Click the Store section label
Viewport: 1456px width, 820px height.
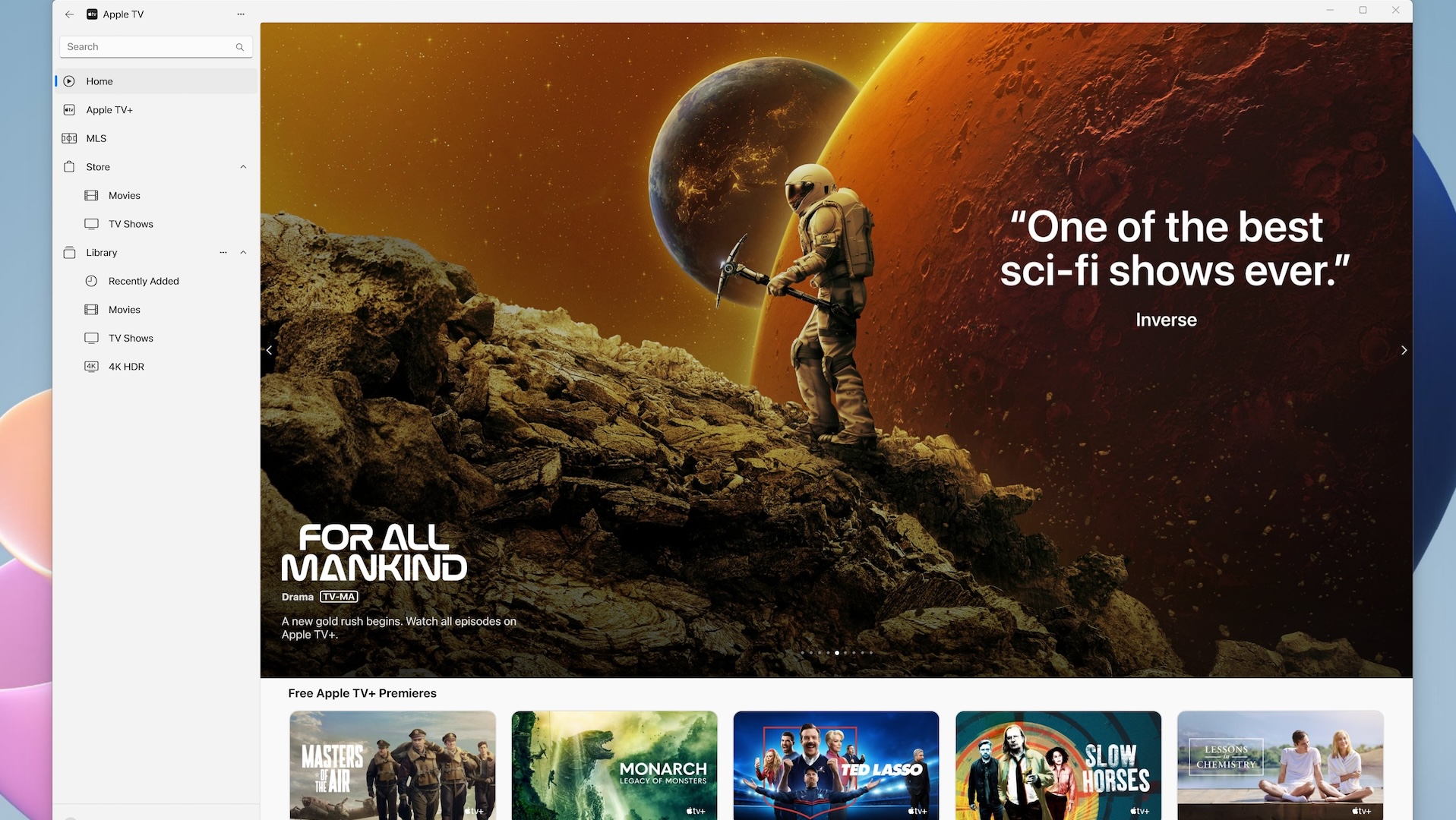coord(98,167)
